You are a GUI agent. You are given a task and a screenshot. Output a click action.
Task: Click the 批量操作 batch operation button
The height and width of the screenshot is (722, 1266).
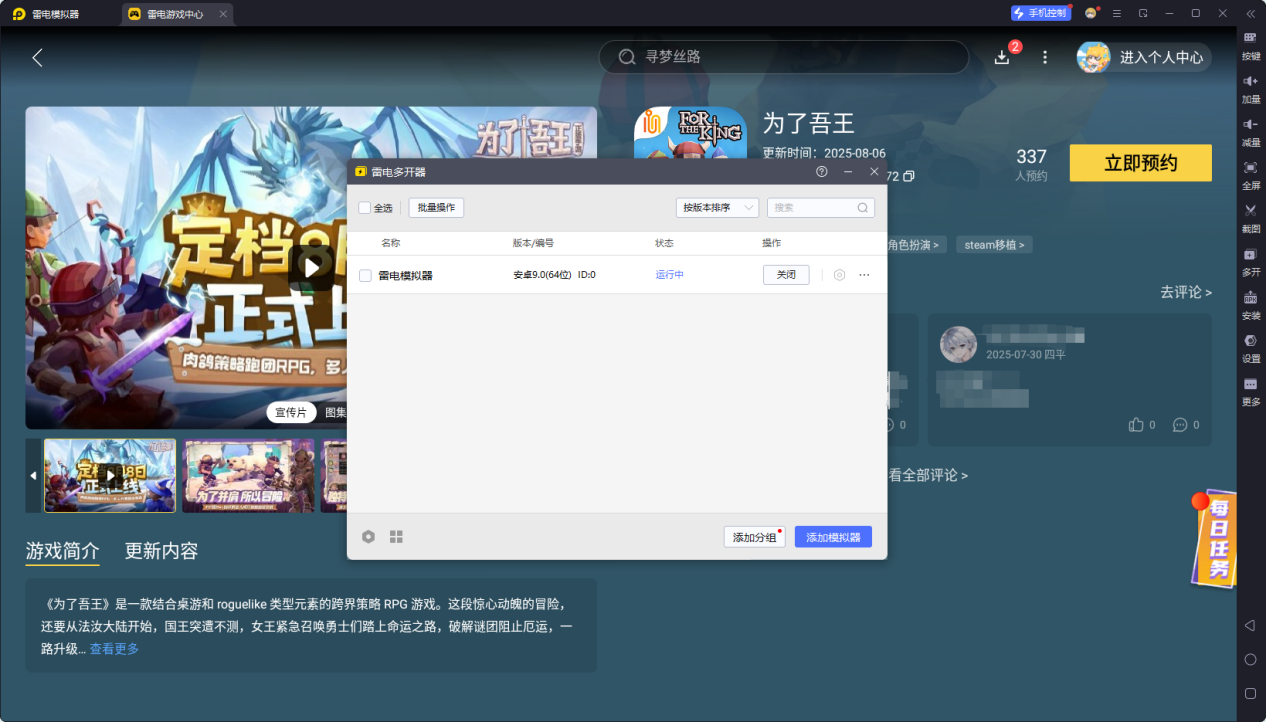click(436, 208)
